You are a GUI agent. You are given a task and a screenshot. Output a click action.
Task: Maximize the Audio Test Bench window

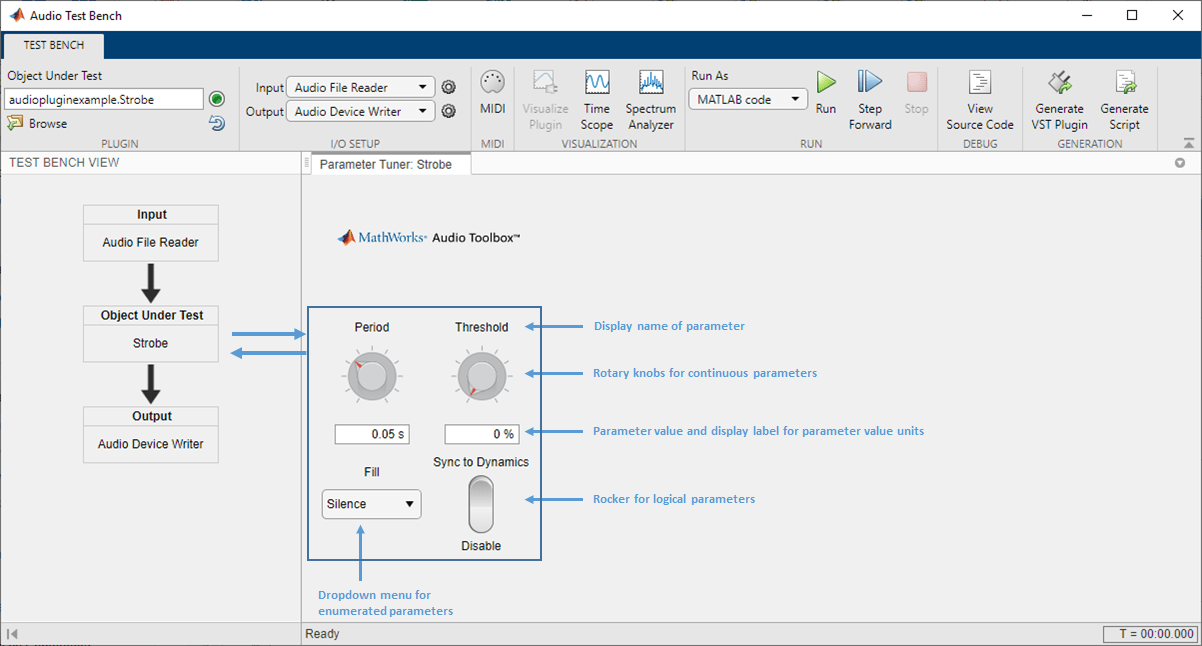[x=1132, y=15]
